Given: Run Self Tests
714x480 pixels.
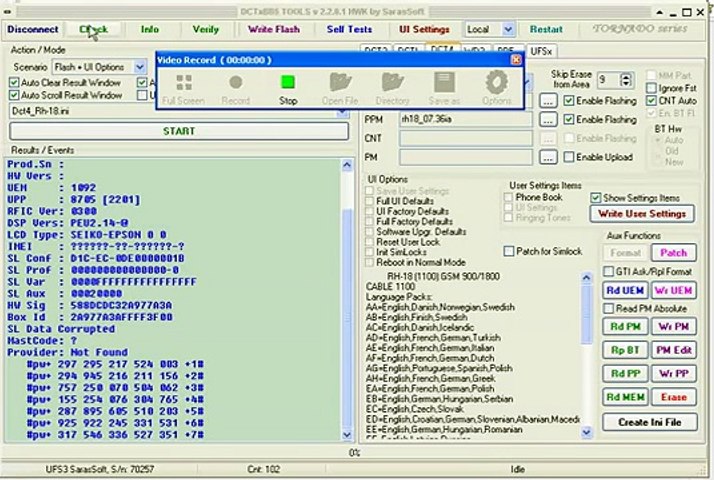Looking at the screenshot, I should (349, 30).
